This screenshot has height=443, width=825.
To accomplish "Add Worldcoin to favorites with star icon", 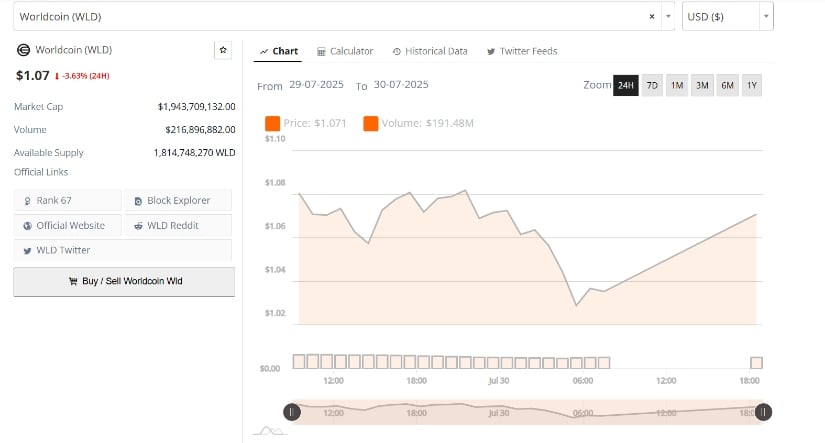I will pyautogui.click(x=223, y=50).
